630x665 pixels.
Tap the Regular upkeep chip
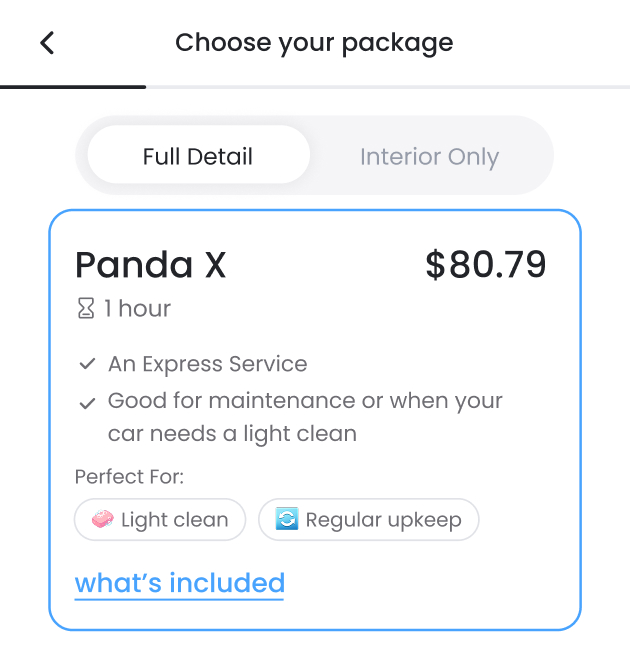tap(369, 520)
